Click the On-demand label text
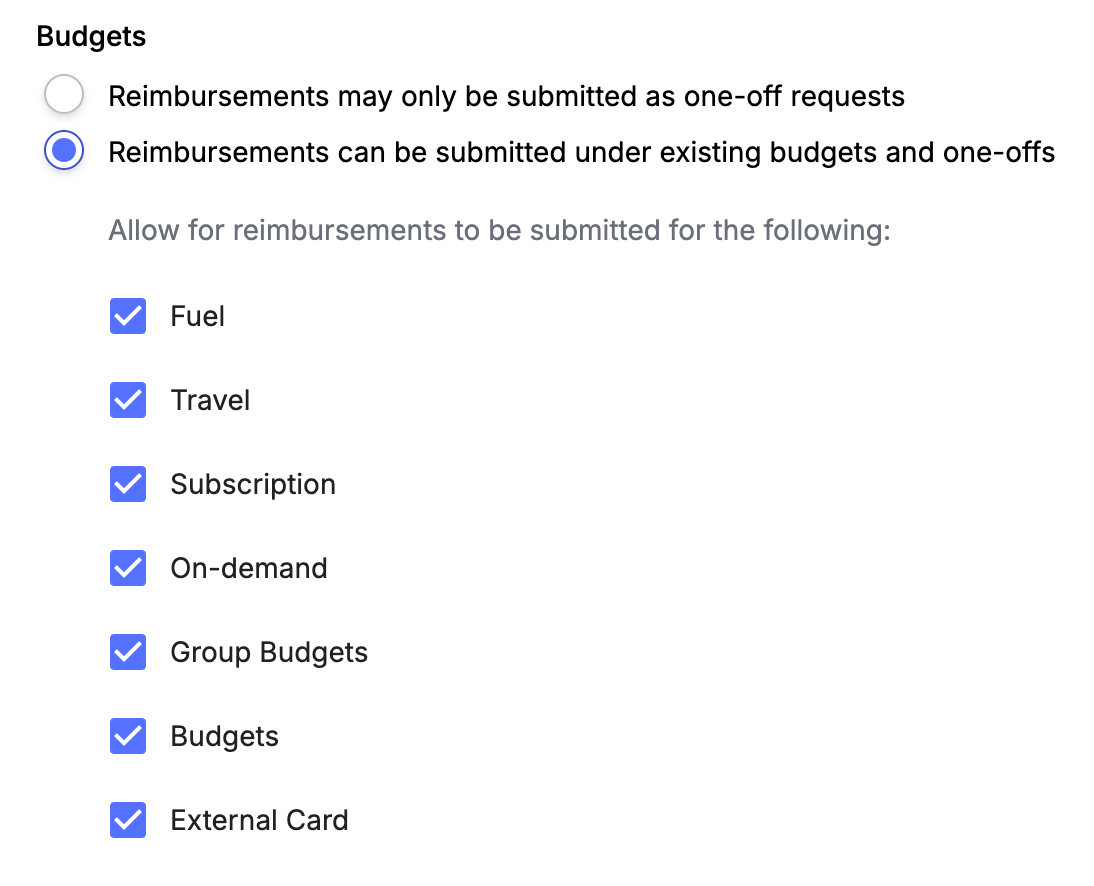Viewport: 1094px width, 886px height. [x=249, y=568]
